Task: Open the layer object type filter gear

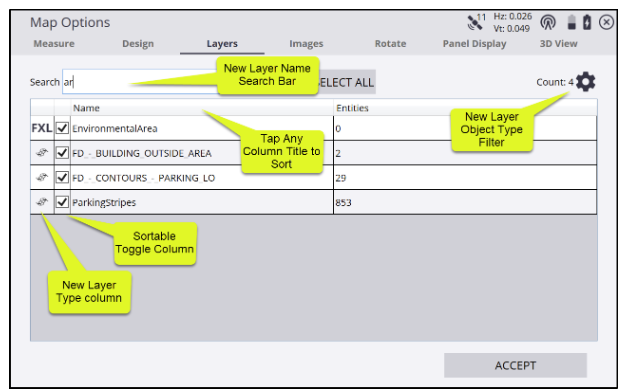Action: (x=585, y=82)
